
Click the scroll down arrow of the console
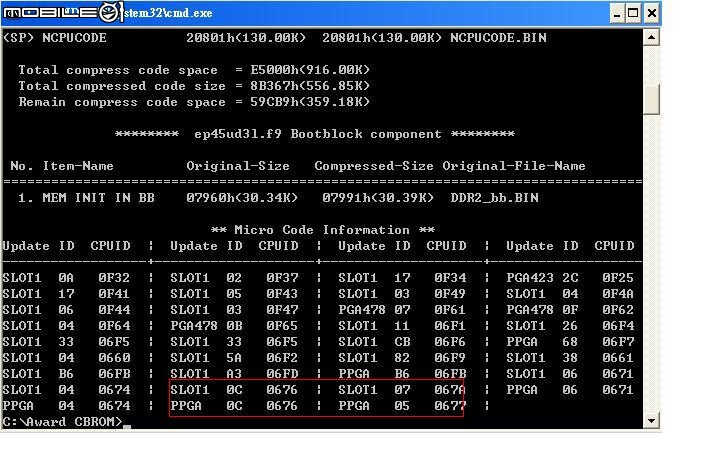[x=651, y=420]
